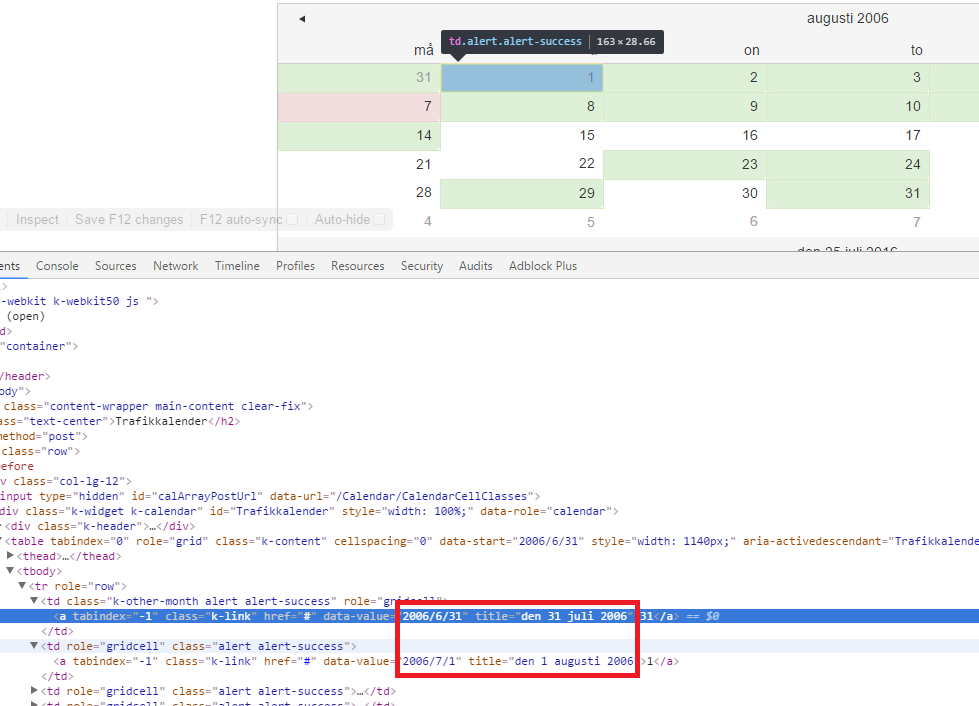Select calendar day 21
The width and height of the screenshot is (979, 706).
[x=360, y=164]
